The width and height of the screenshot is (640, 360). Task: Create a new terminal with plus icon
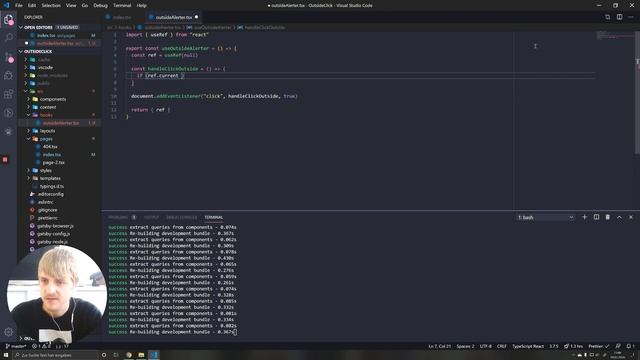pyautogui.click(x=584, y=217)
